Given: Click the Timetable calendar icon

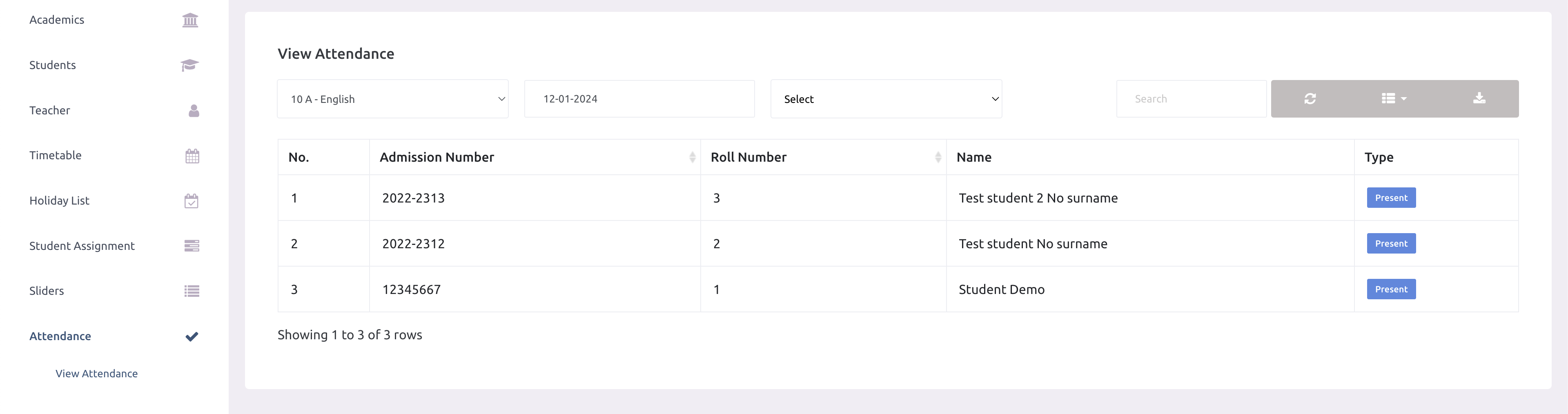Looking at the screenshot, I should pyautogui.click(x=192, y=156).
